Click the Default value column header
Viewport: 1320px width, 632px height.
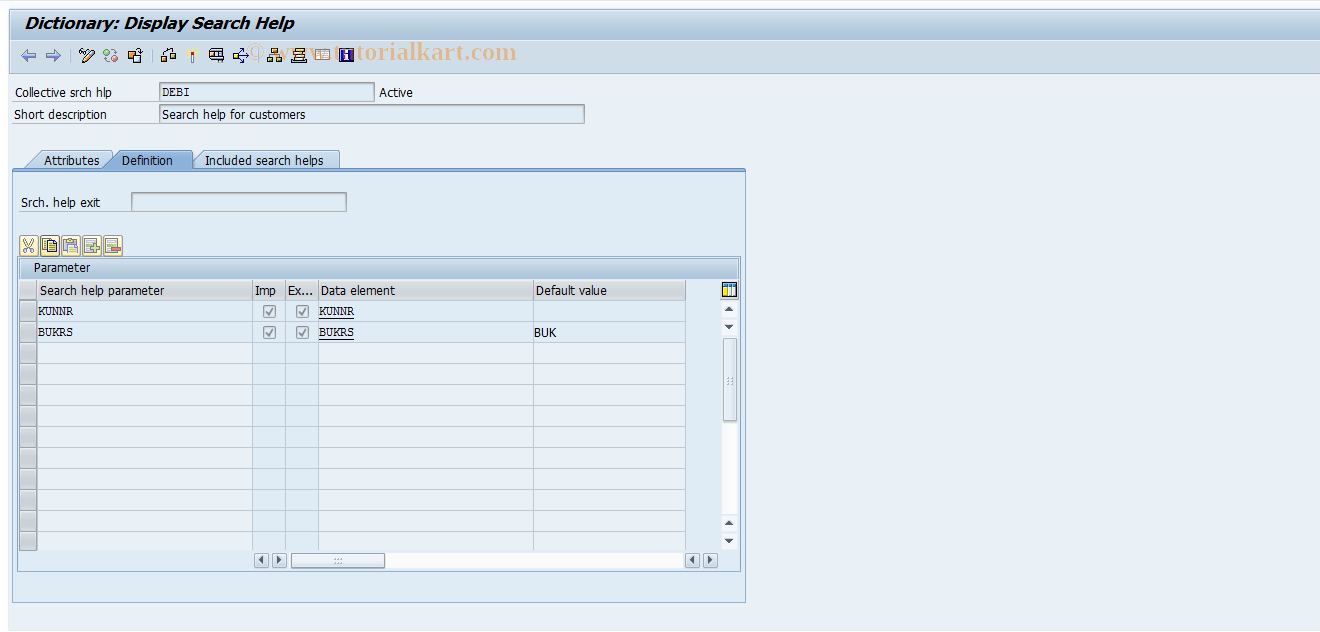[x=610, y=291]
